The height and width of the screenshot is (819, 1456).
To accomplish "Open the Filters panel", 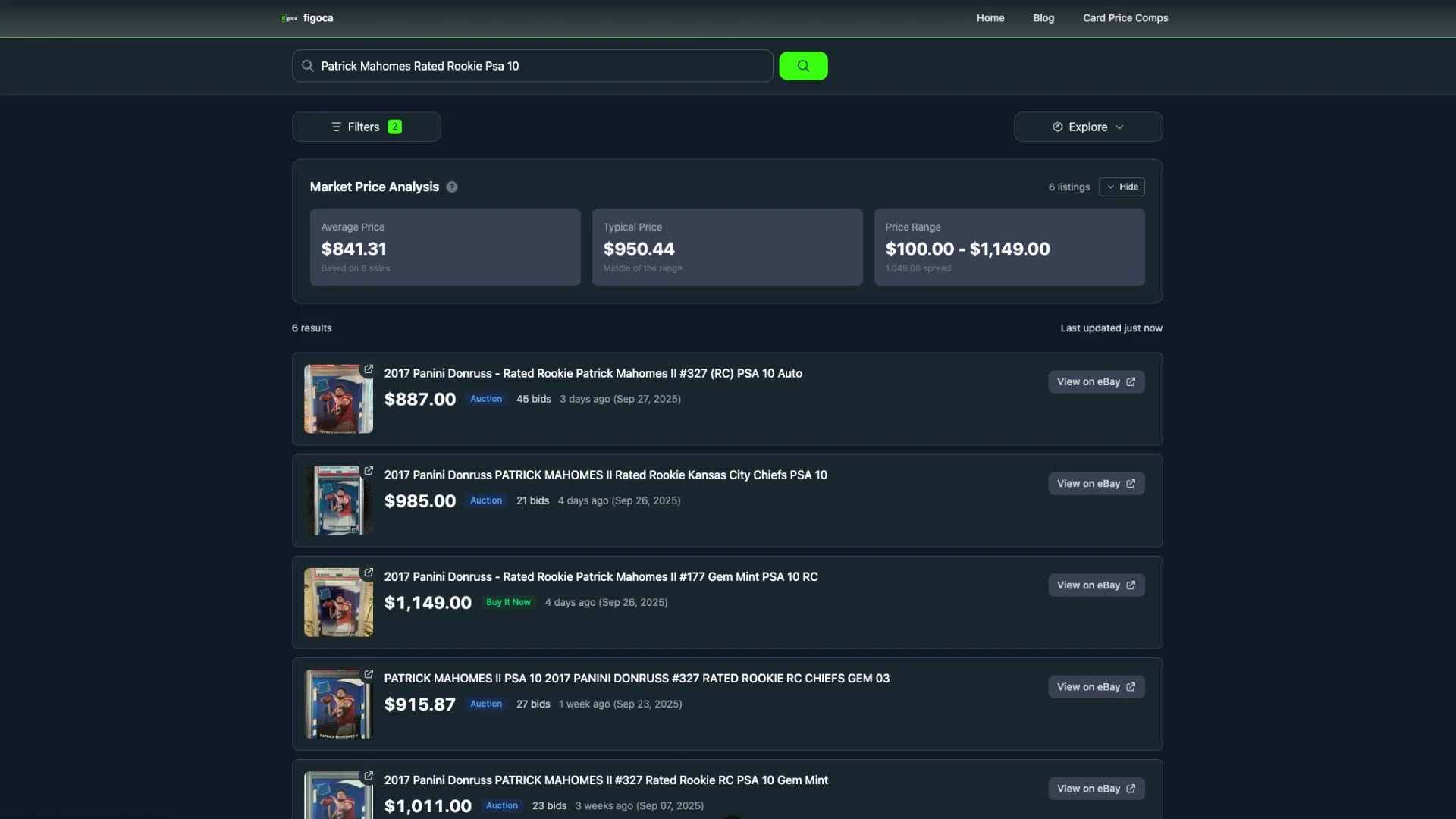I will click(366, 127).
